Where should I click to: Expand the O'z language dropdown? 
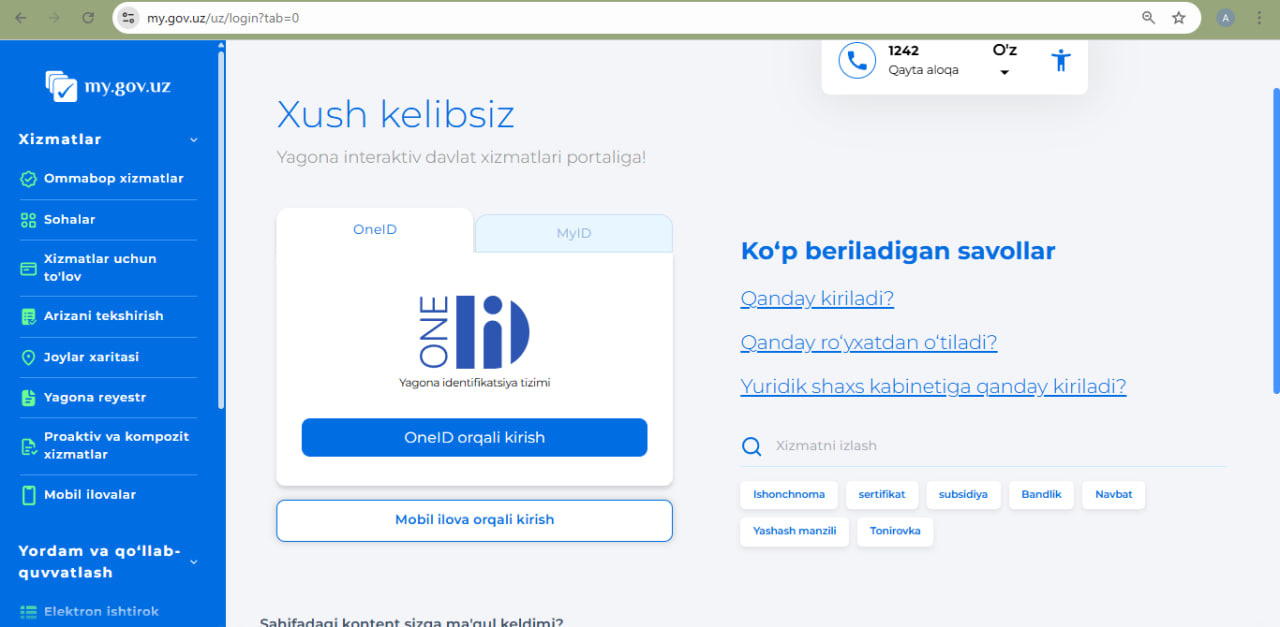tap(1004, 71)
